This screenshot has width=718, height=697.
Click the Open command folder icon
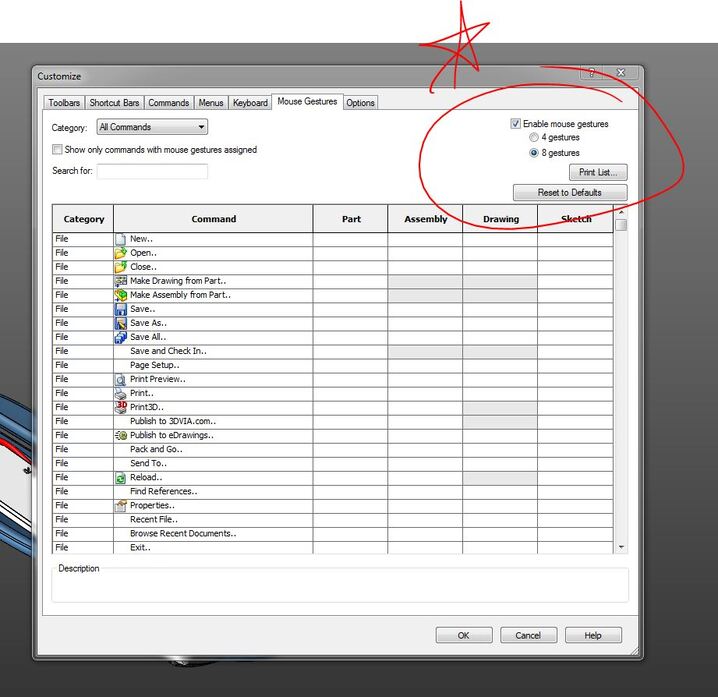pos(120,253)
